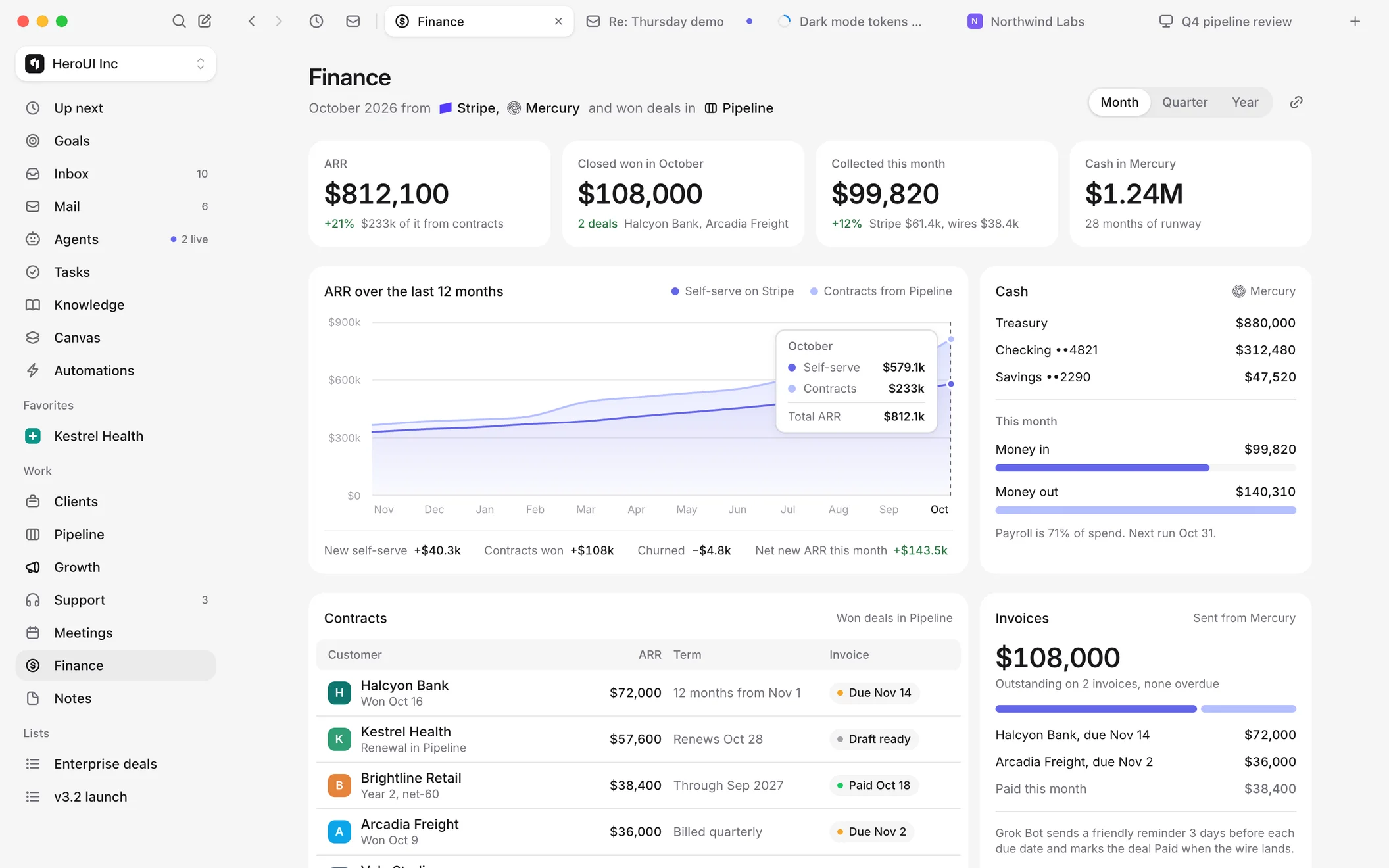Image resolution: width=1389 pixels, height=868 pixels.
Task: Open the Halcyon Bank contract row
Action: click(x=638, y=693)
